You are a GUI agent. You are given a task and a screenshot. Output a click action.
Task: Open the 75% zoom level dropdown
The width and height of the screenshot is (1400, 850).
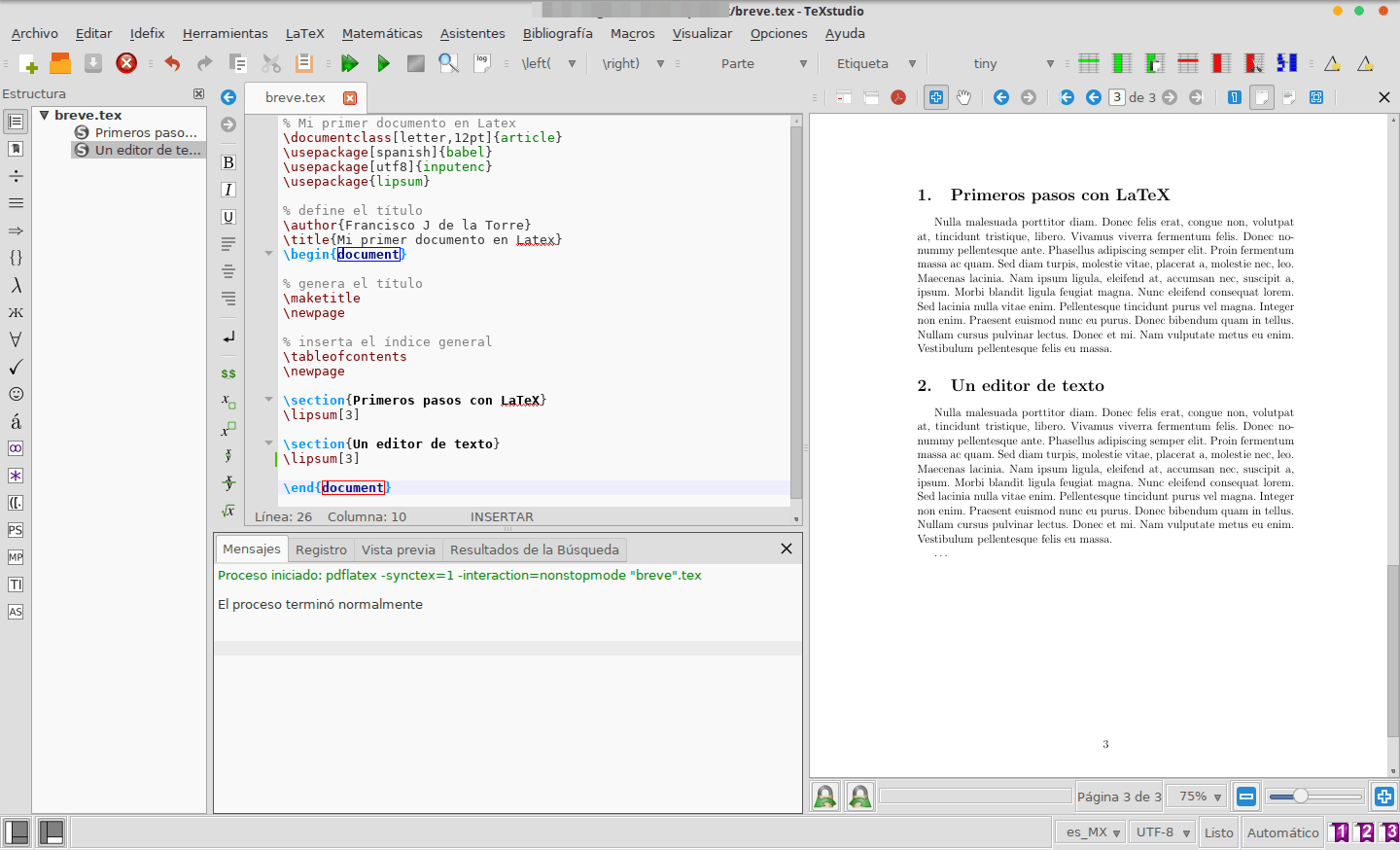coord(1196,796)
